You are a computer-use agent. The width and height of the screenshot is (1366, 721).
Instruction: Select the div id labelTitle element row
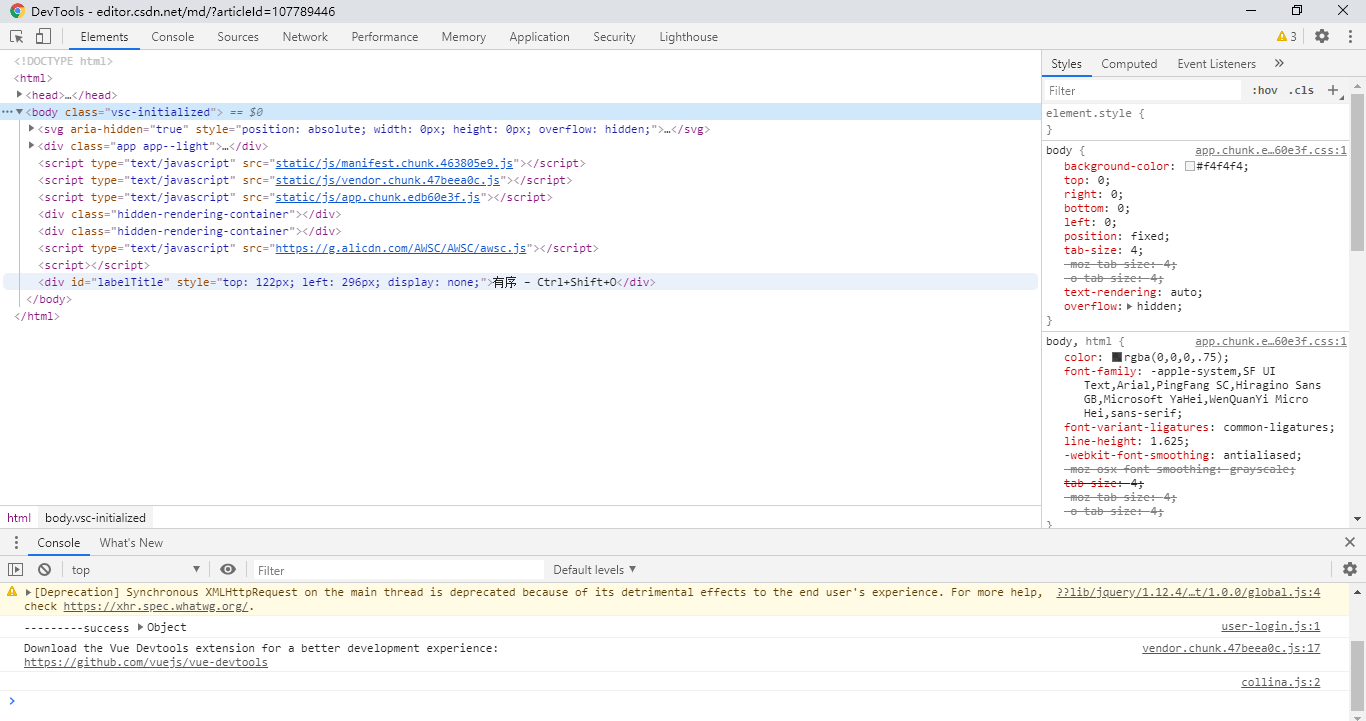[520, 282]
